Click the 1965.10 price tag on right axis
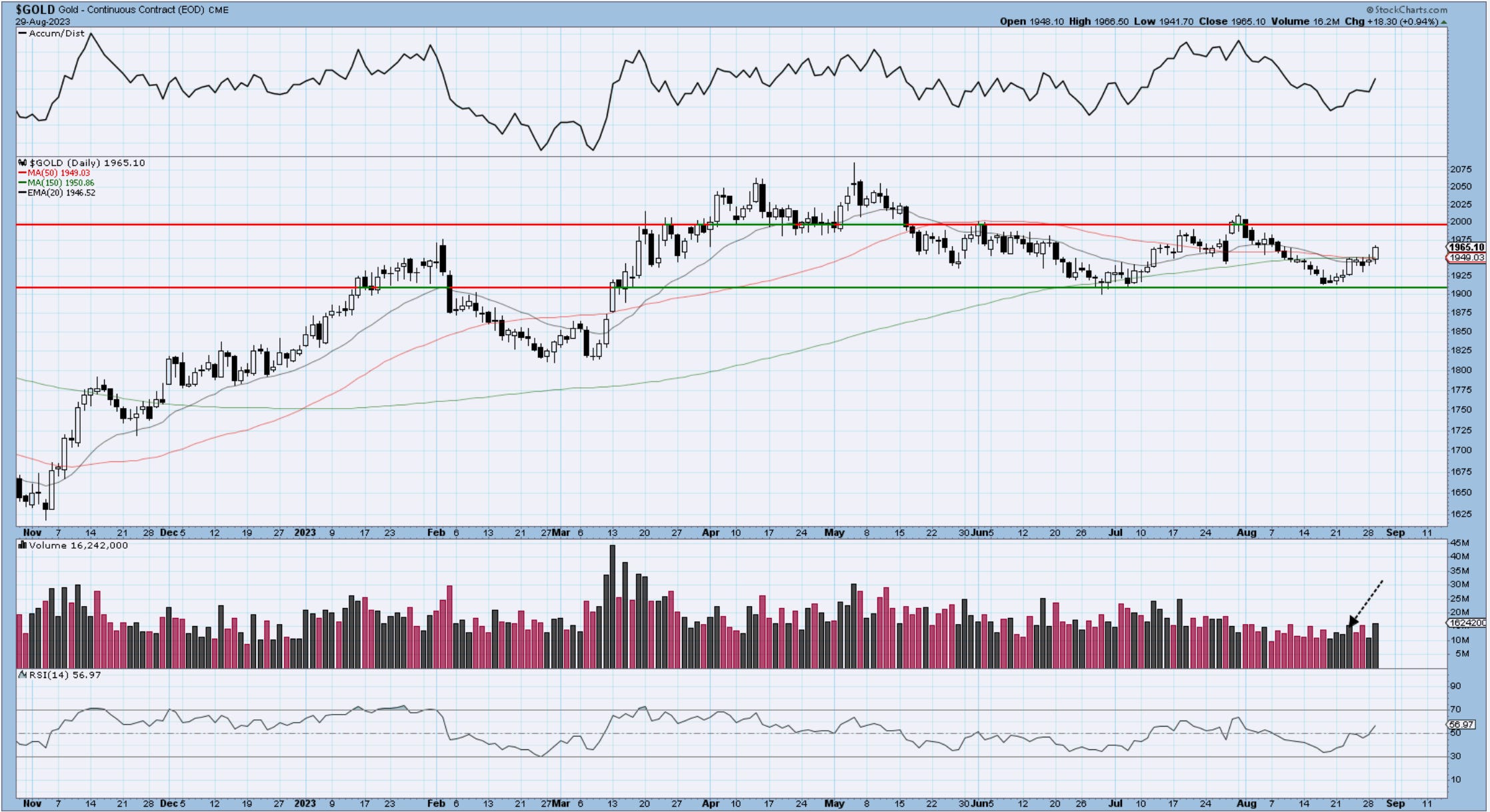 pos(1466,247)
